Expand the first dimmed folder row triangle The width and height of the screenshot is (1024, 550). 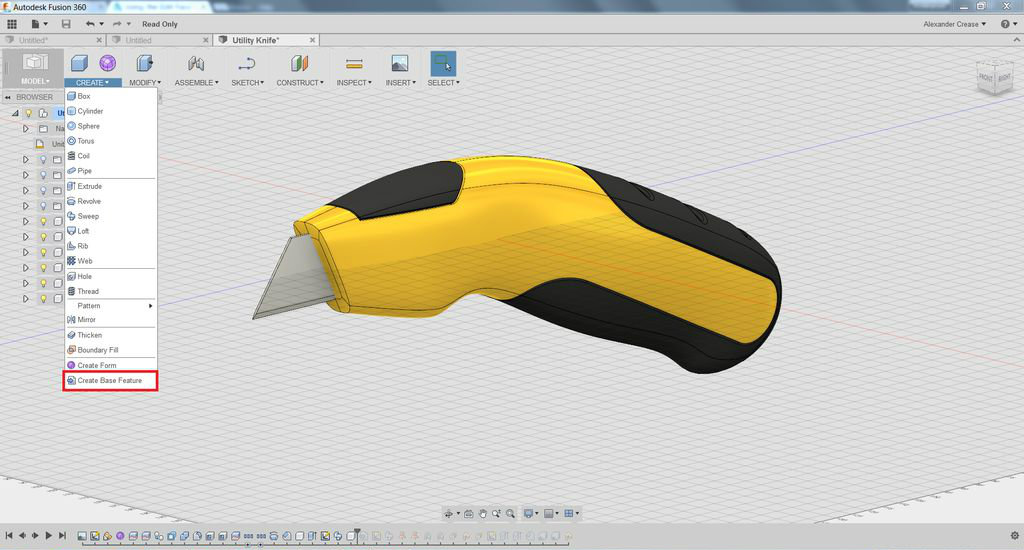point(25,159)
